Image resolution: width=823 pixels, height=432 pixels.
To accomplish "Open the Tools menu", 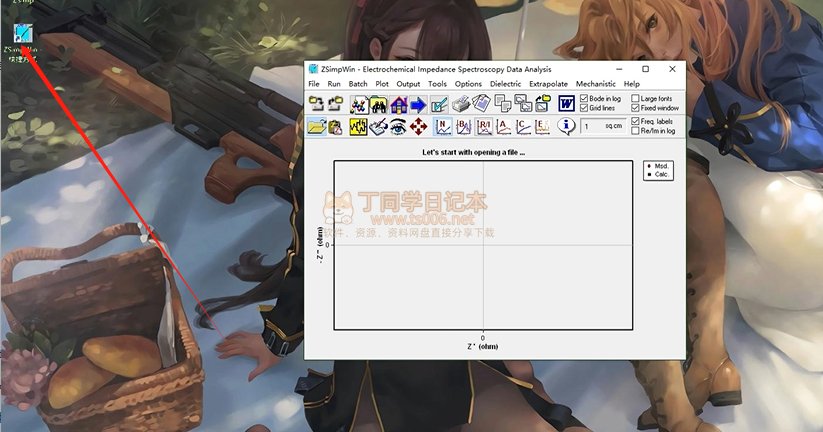I will tap(437, 84).
